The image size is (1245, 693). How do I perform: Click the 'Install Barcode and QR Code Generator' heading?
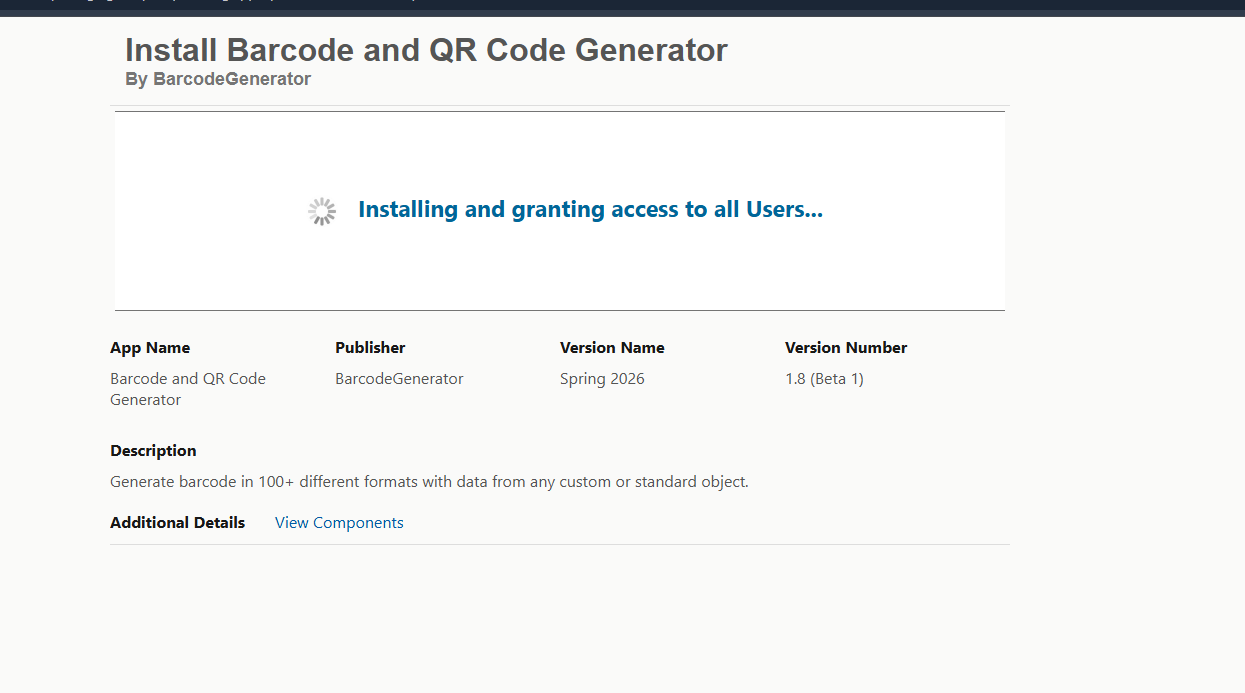(x=426, y=50)
